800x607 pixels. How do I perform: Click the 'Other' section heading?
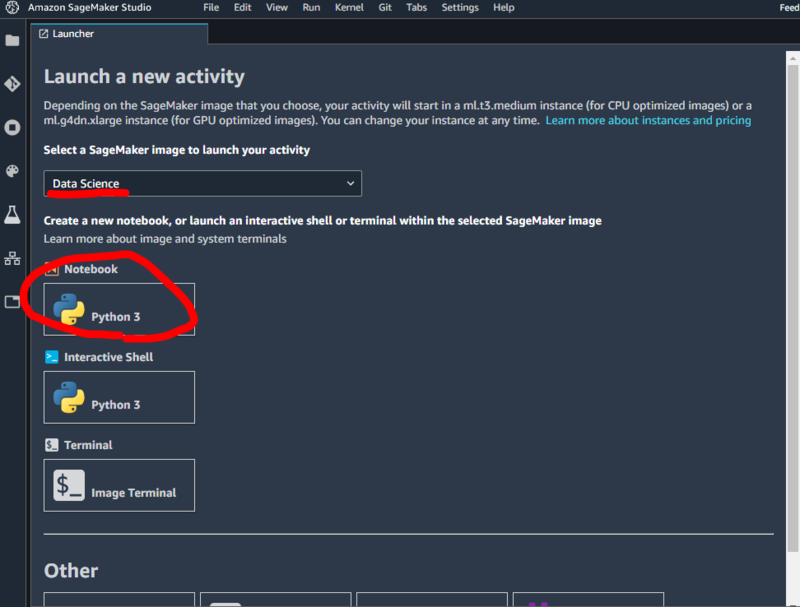71,571
